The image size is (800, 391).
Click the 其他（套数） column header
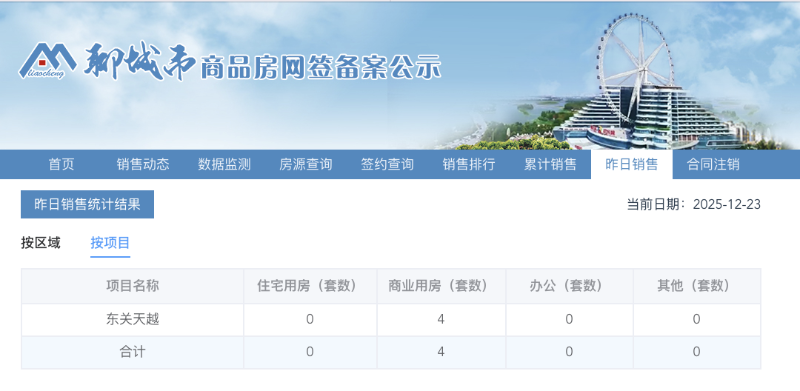pos(697,286)
